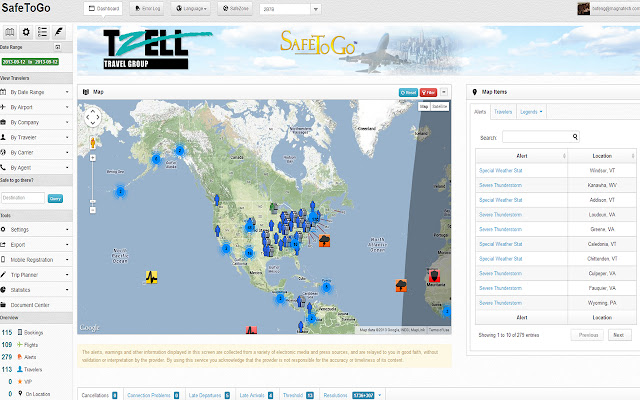
Task: Click the checklist icon in sidebar toolbar
Action: tap(42, 31)
